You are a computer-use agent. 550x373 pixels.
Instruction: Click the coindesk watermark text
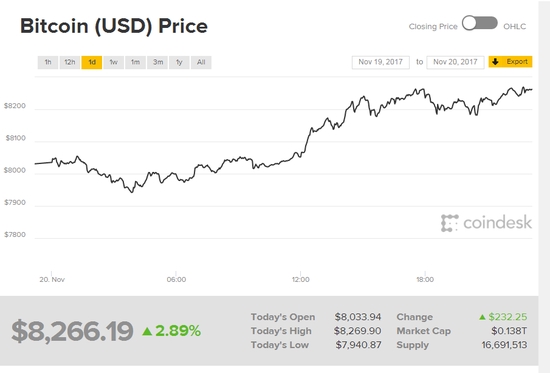497,222
